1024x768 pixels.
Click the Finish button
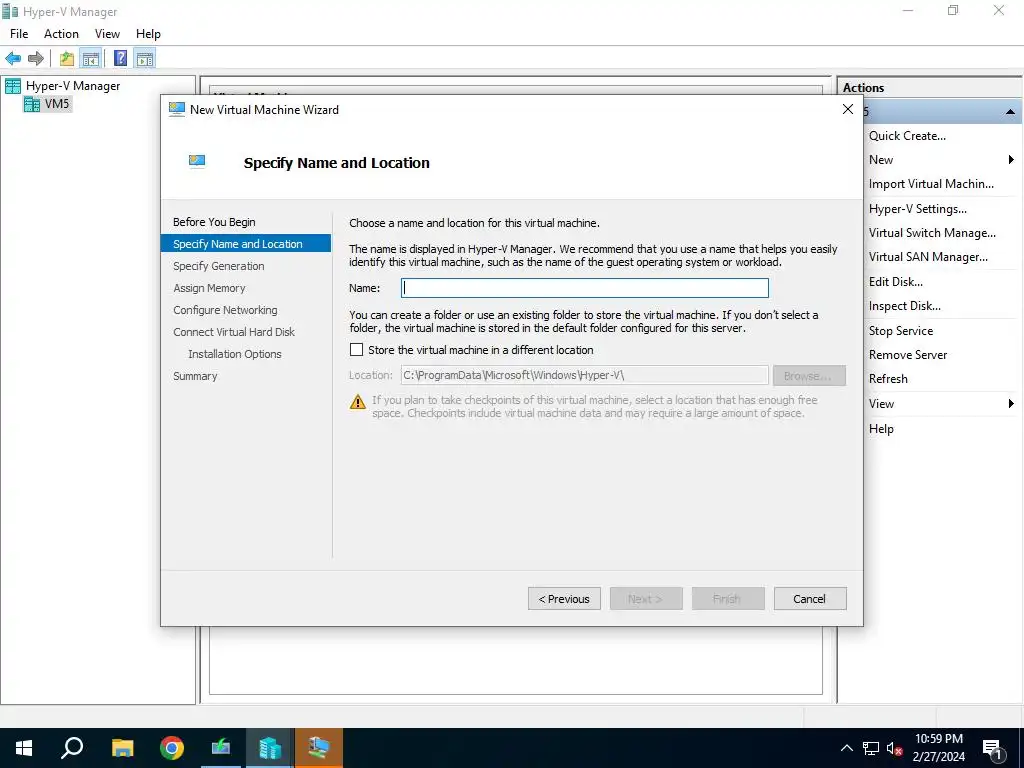point(728,599)
